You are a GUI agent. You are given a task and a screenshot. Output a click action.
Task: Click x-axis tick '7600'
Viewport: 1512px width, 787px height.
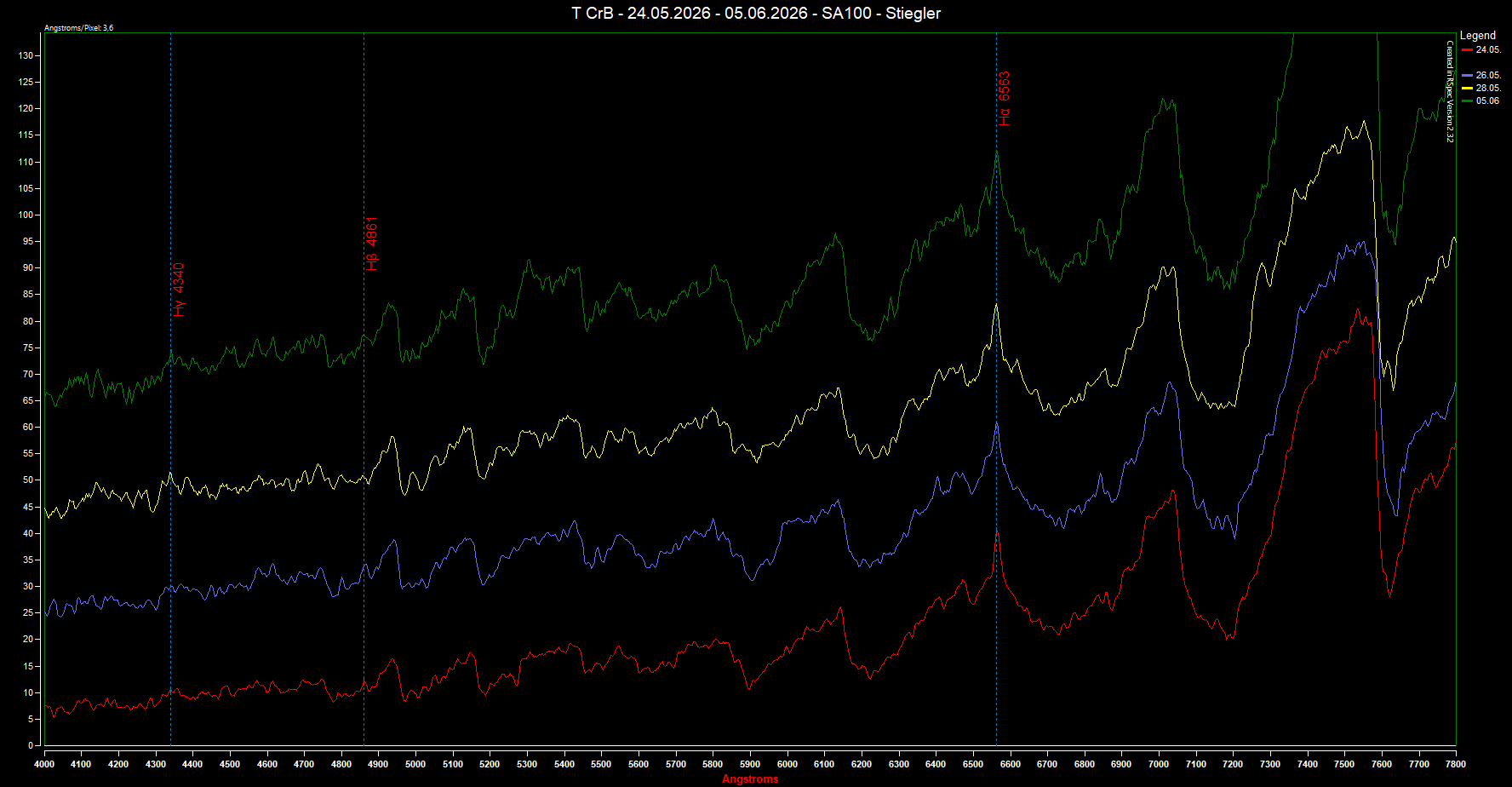tap(1382, 764)
